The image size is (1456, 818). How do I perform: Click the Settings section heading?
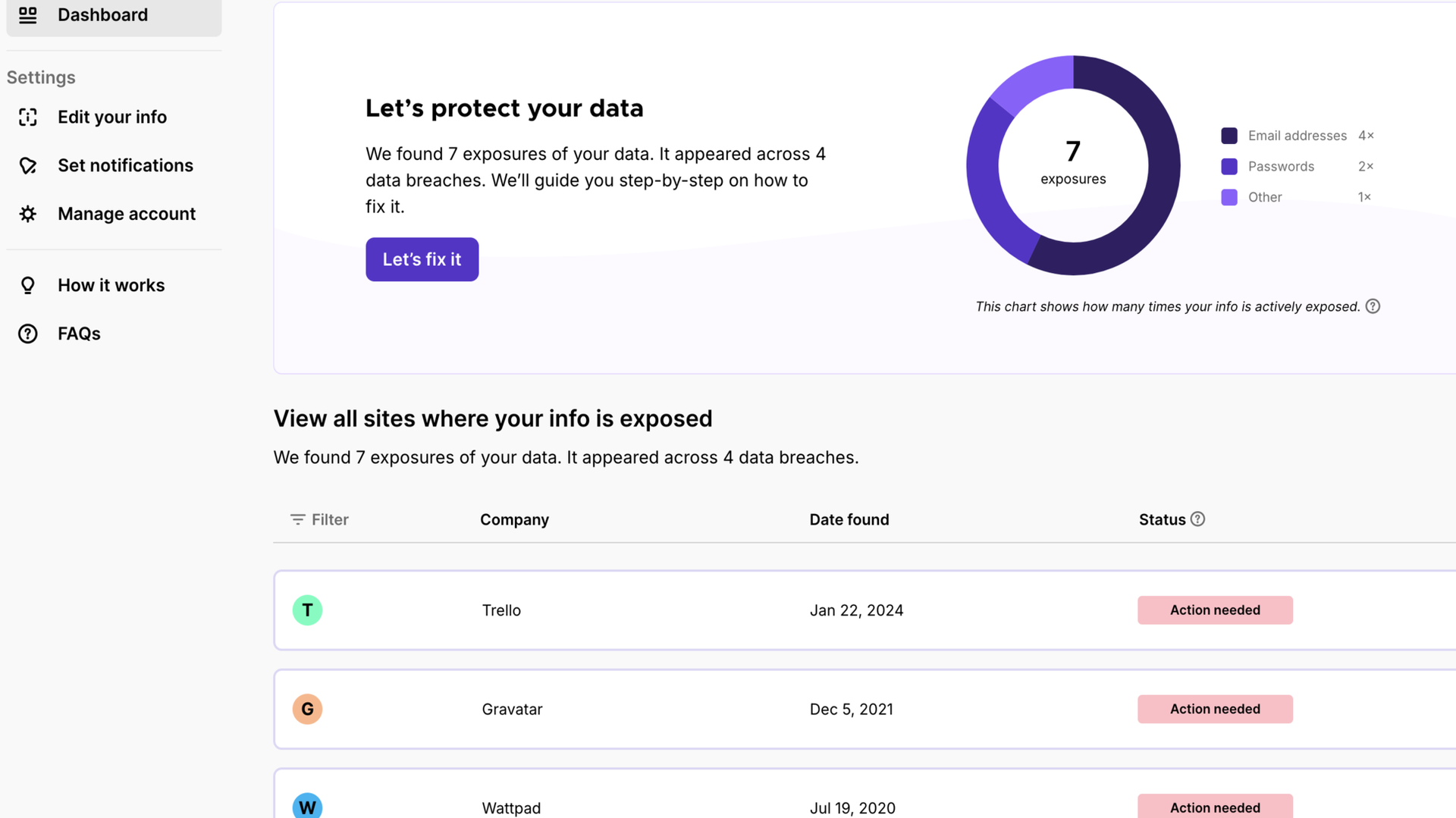pyautogui.click(x=41, y=77)
